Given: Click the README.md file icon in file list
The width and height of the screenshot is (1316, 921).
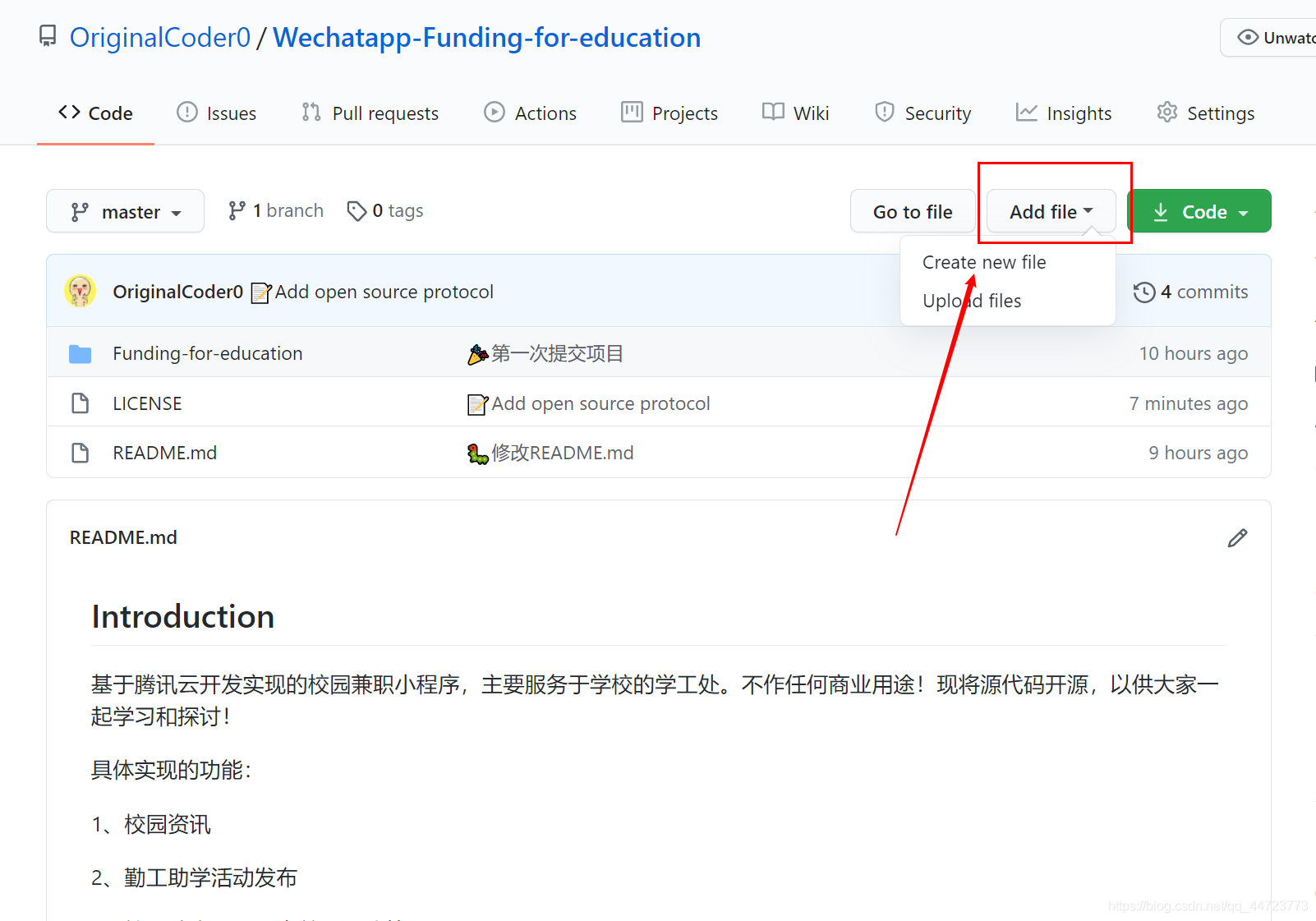Looking at the screenshot, I should pos(81,453).
